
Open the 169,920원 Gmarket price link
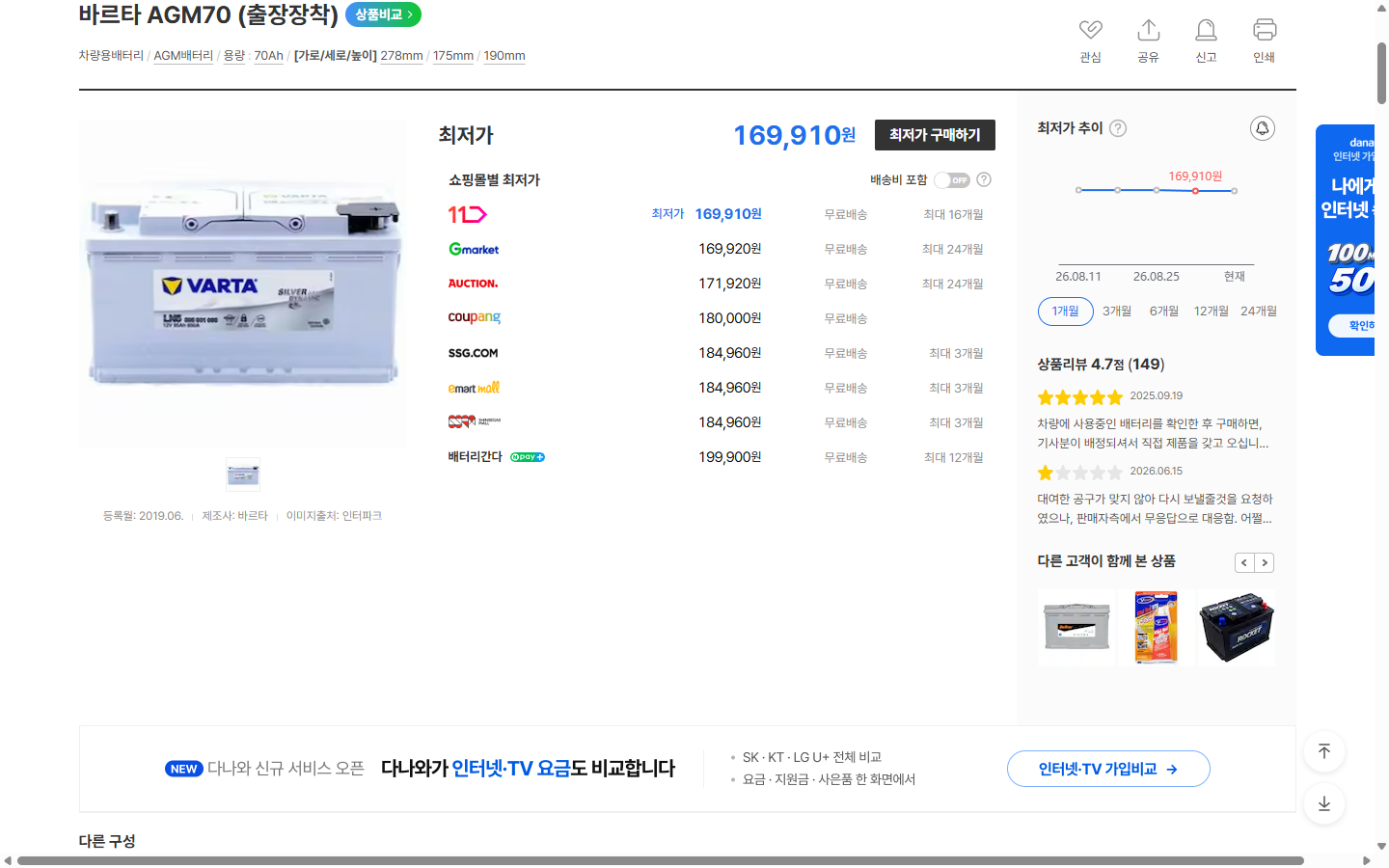tap(730, 249)
